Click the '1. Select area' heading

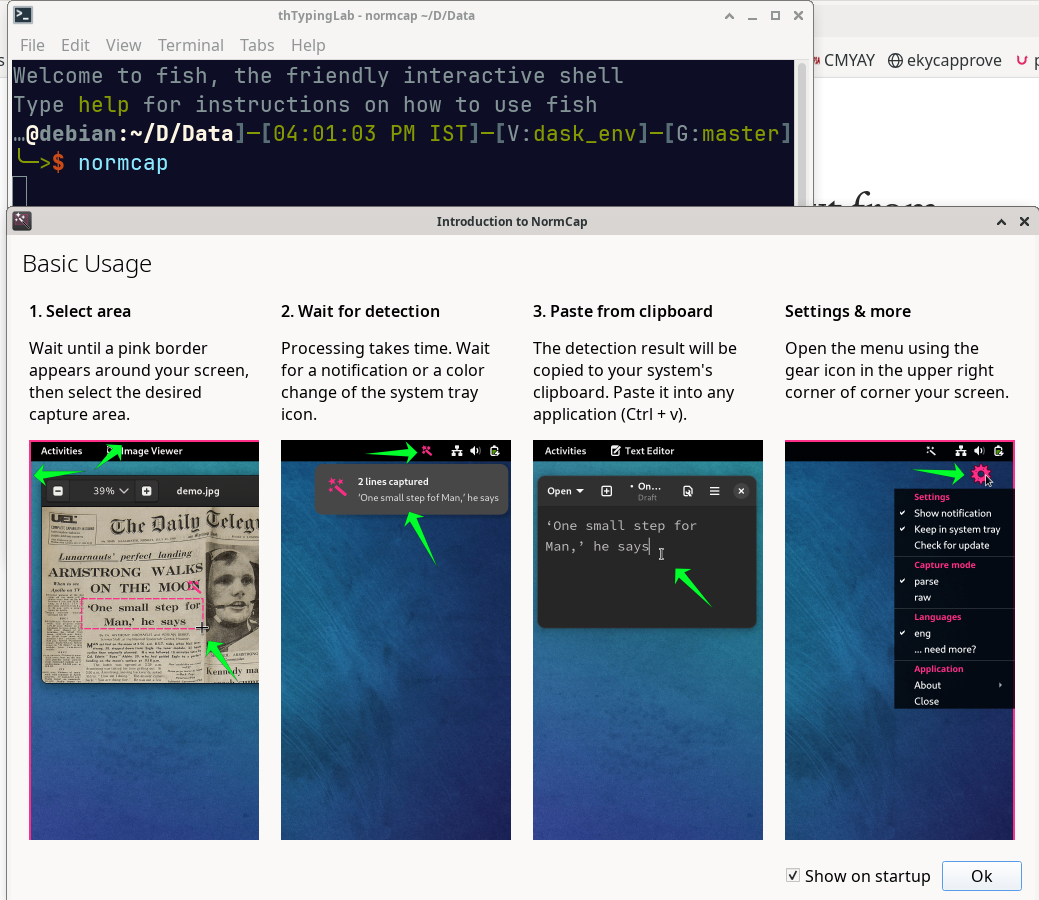click(x=80, y=311)
